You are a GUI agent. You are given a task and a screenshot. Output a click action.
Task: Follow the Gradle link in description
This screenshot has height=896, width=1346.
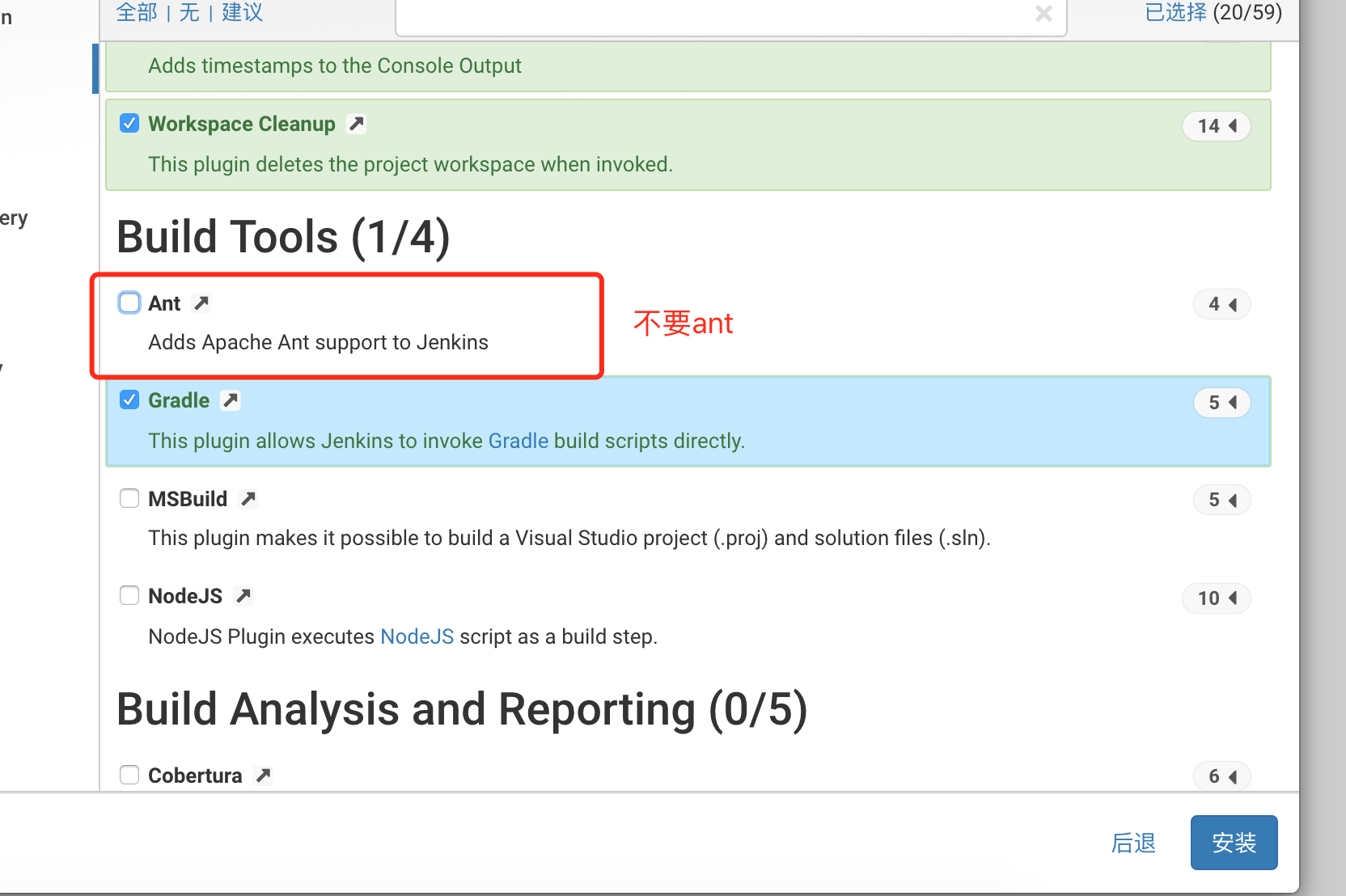pos(519,441)
